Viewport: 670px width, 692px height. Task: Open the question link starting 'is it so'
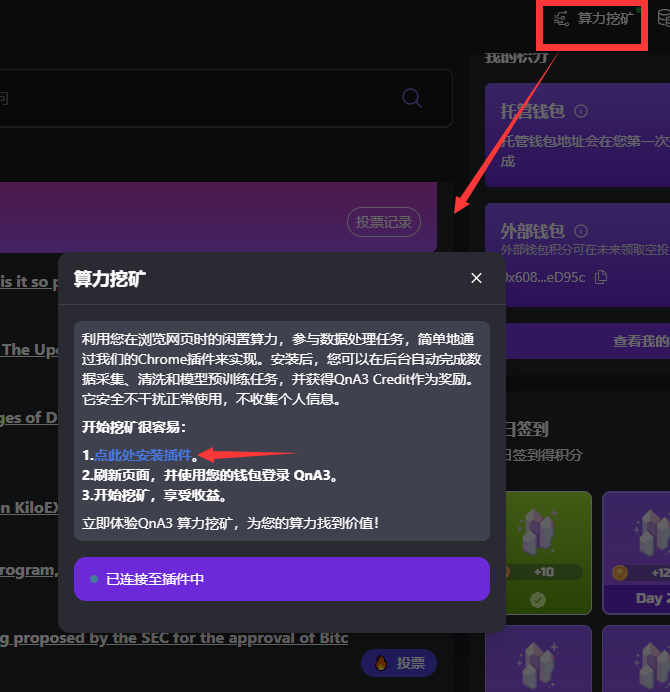(29, 282)
